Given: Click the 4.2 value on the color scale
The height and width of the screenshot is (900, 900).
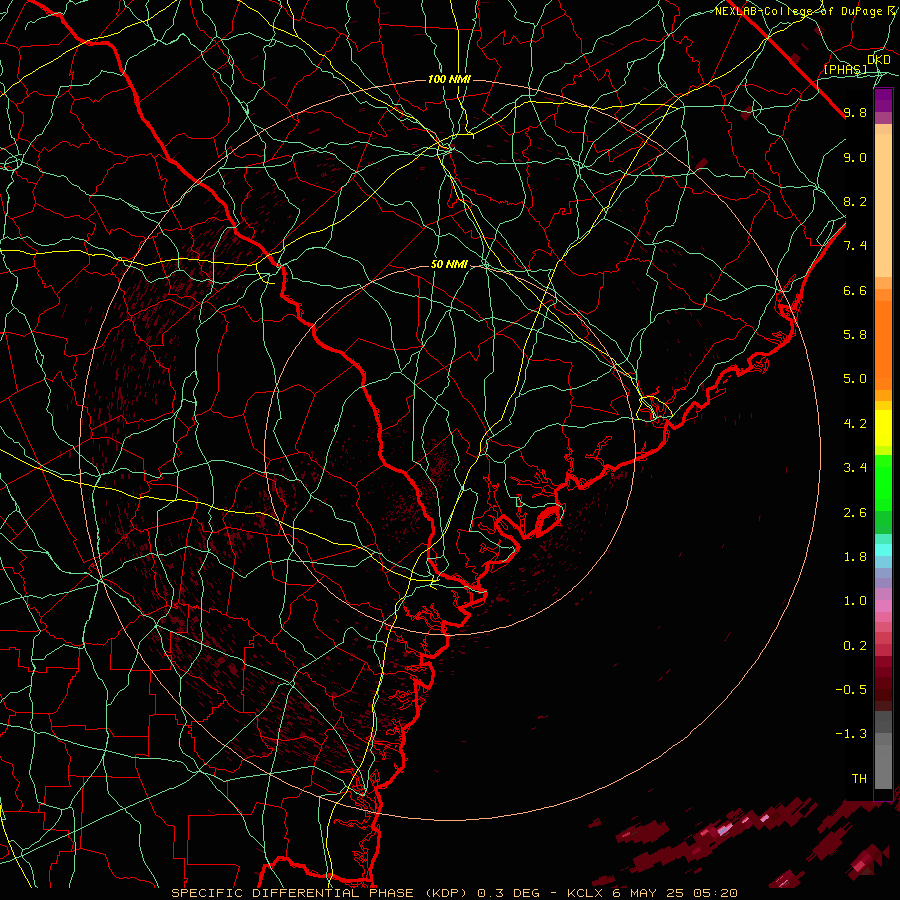Looking at the screenshot, I should 855,424.
